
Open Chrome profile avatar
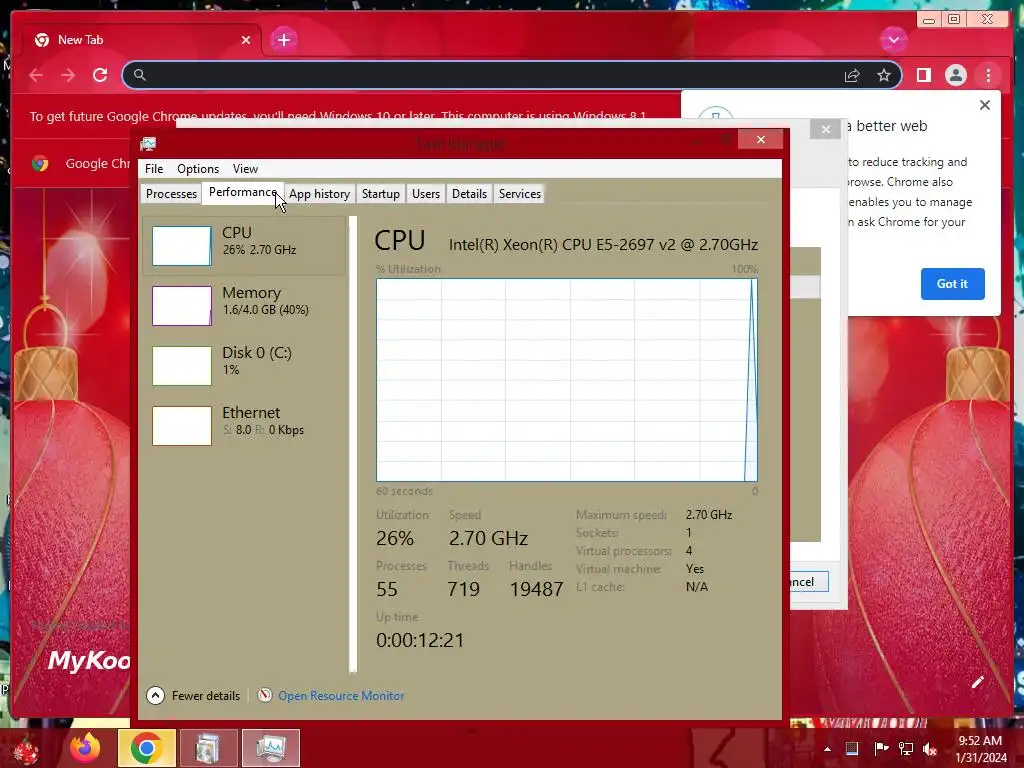(956, 75)
